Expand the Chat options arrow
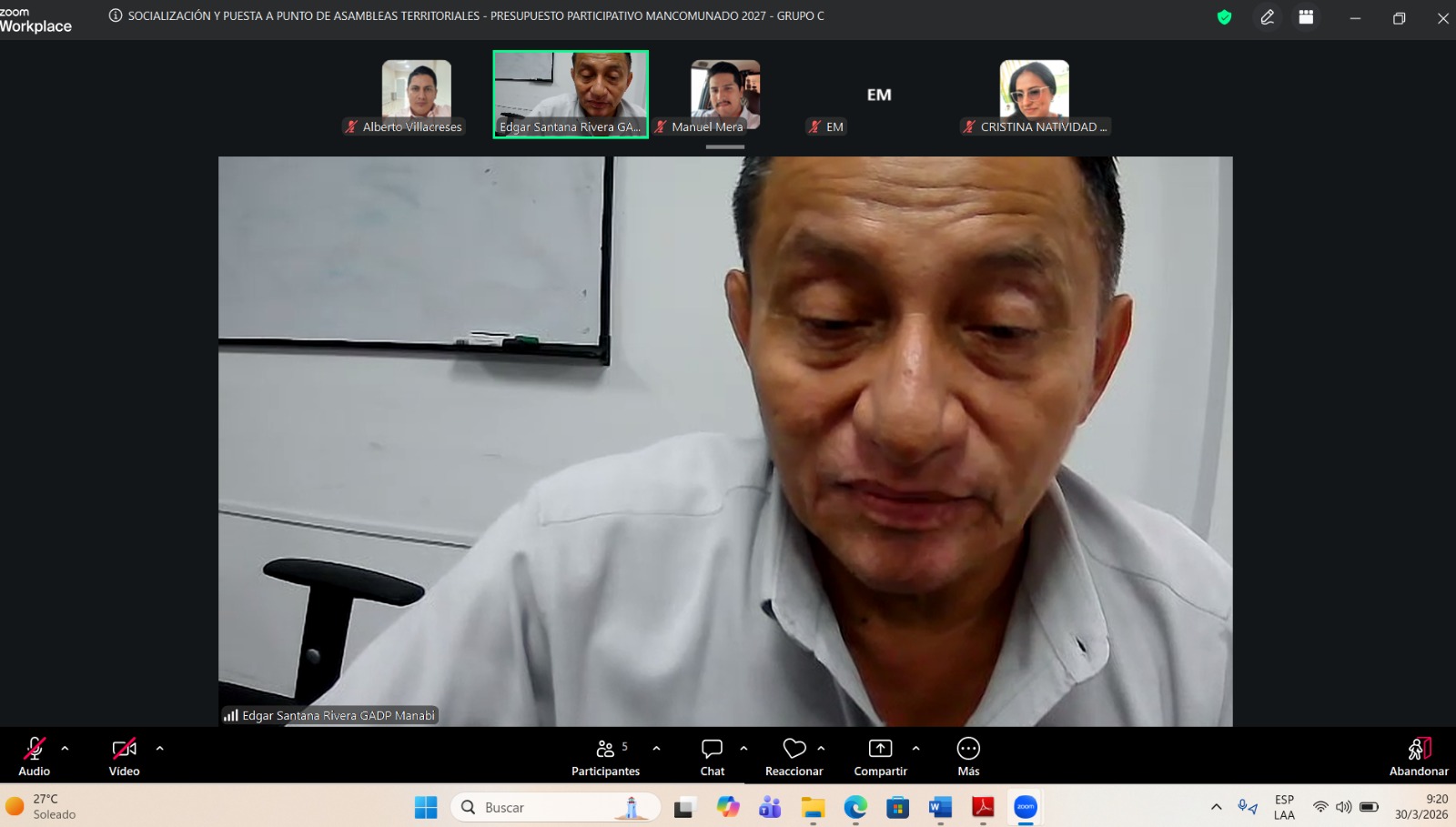This screenshot has width=1456, height=827. tap(743, 749)
